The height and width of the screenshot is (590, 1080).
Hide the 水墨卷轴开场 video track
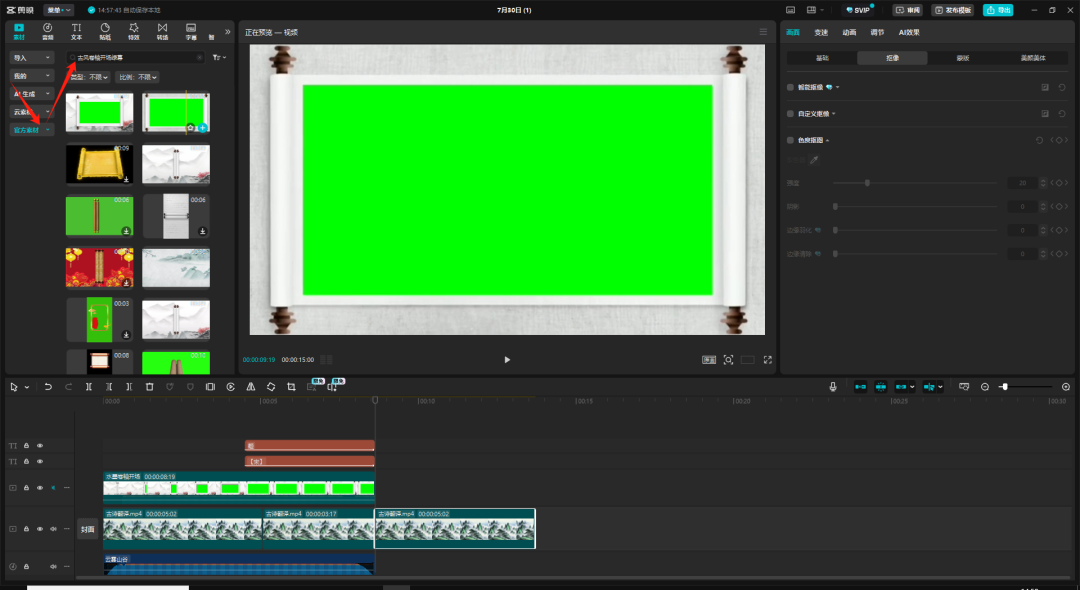coord(41,488)
